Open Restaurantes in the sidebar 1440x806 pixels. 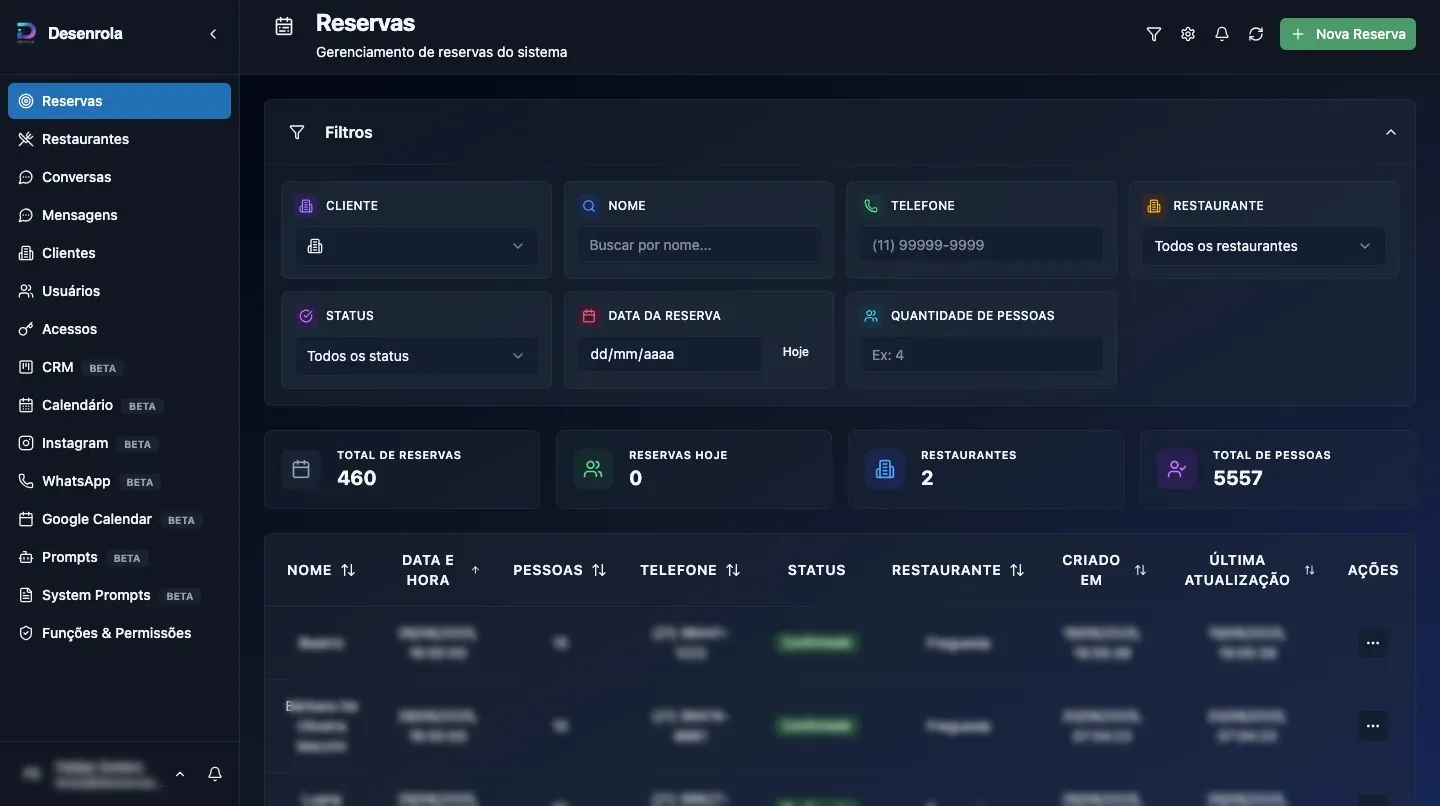click(85, 139)
